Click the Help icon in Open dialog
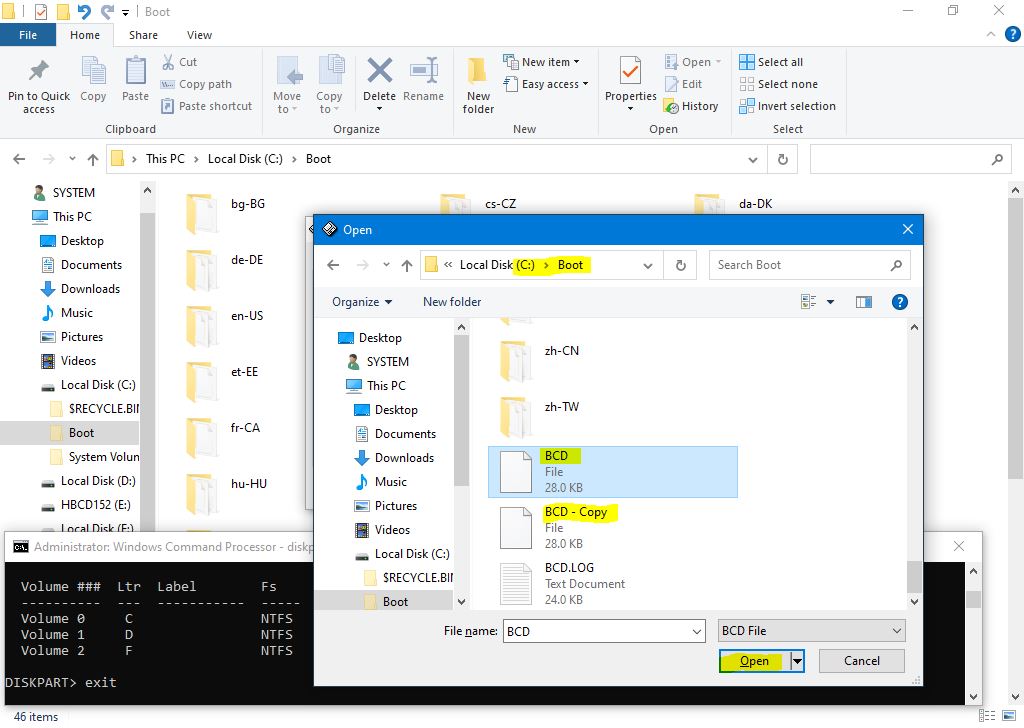This screenshot has width=1024, height=728. coord(899,301)
